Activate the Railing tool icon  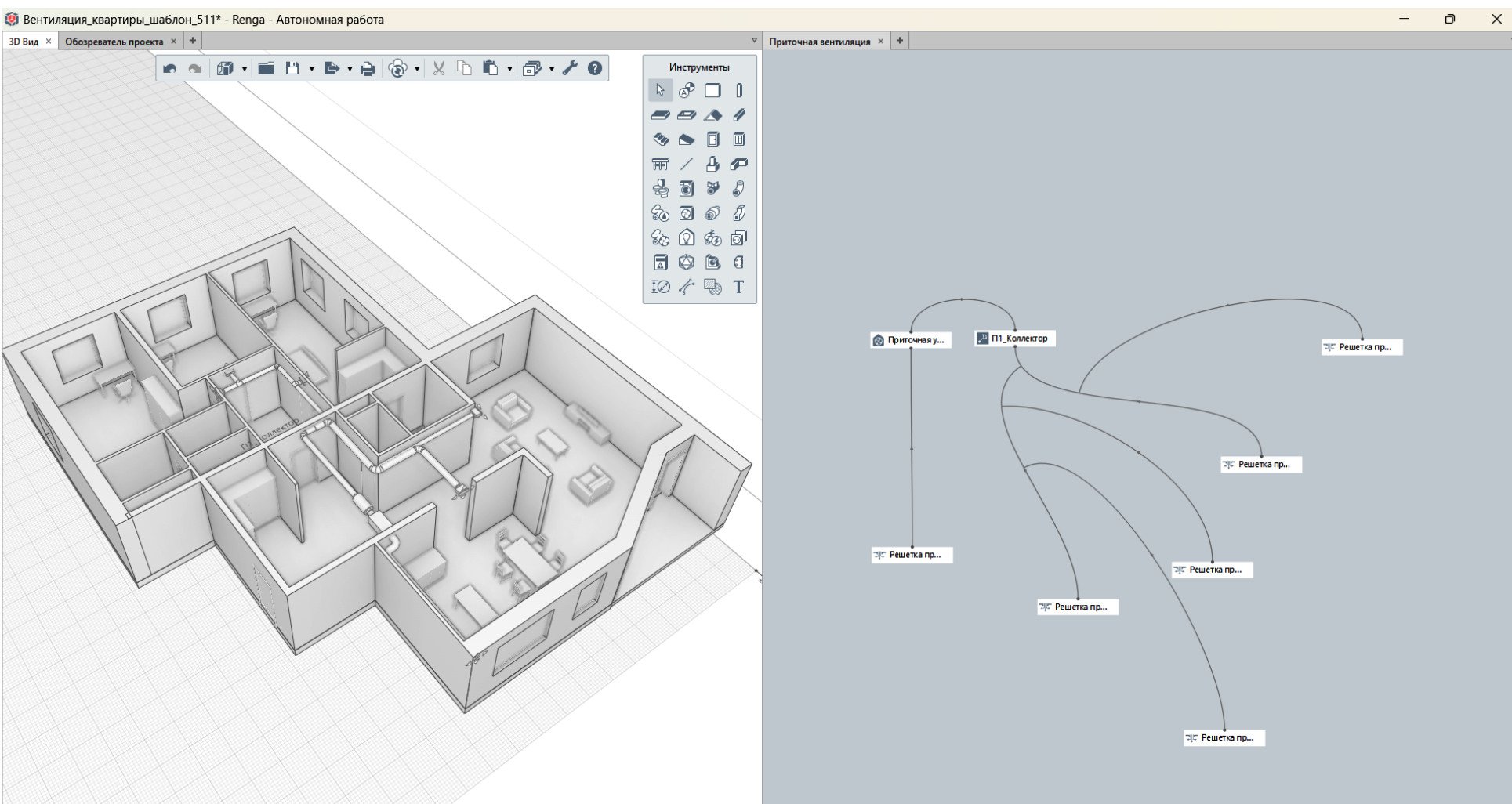pyautogui.click(x=661, y=164)
